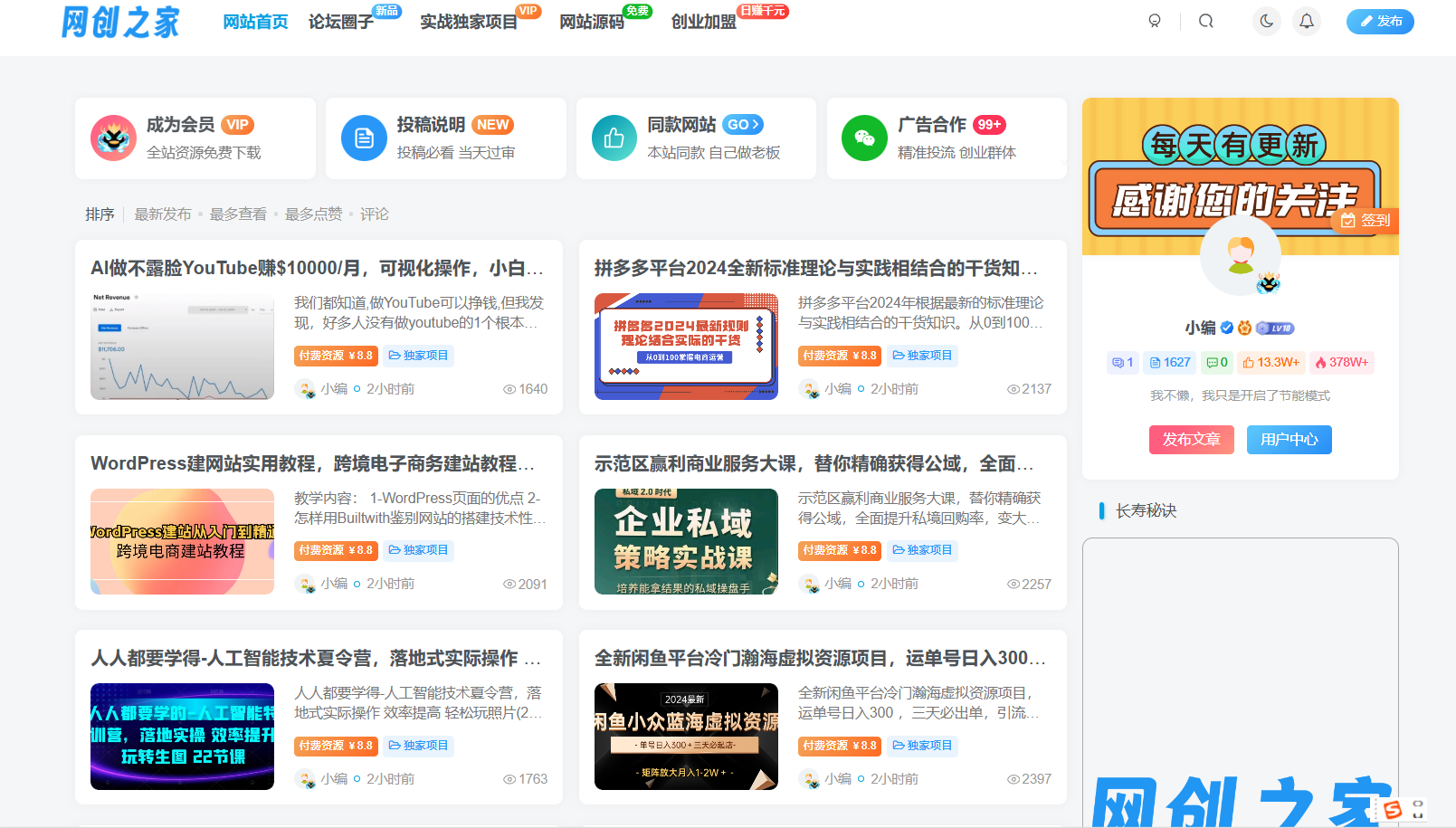The image size is (1456, 828).
Task: Click the orange 签到 check-in button
Action: pyautogui.click(x=1366, y=220)
